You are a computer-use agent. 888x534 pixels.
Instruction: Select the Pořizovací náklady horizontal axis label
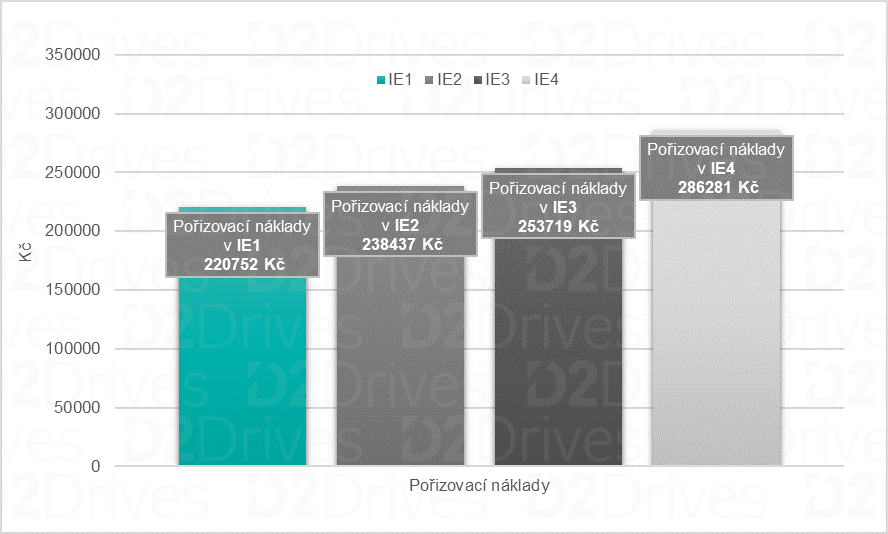(479, 484)
